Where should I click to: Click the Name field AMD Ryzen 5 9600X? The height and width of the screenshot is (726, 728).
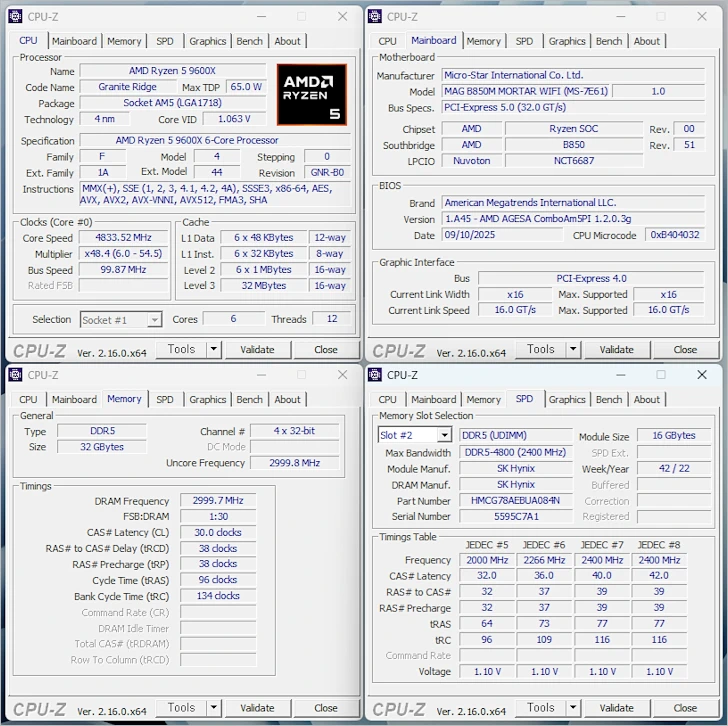[x=172, y=71]
